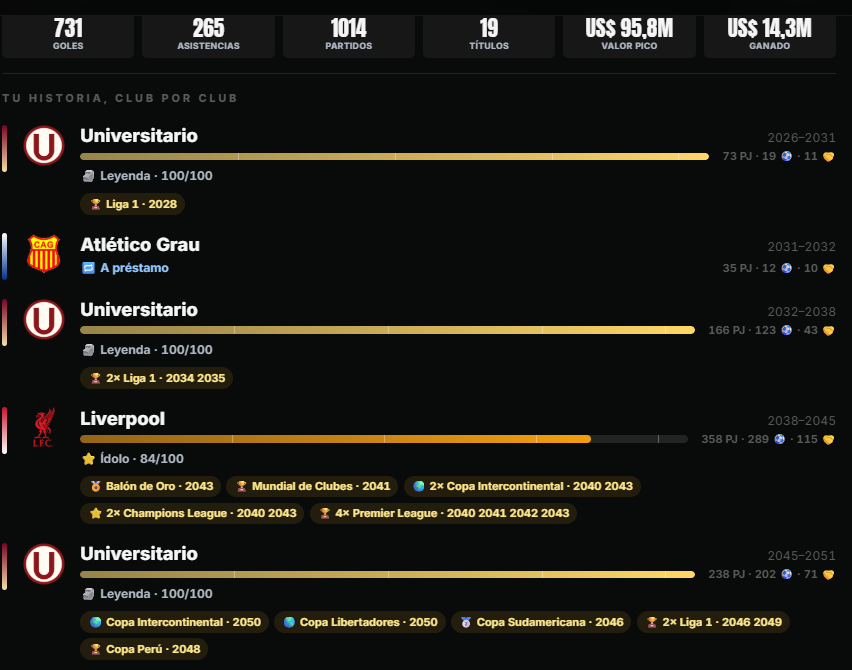Click the scroll icon beside 2045–2051 Leyenda
Image resolution: width=852 pixels, height=670 pixels.
tap(88, 594)
